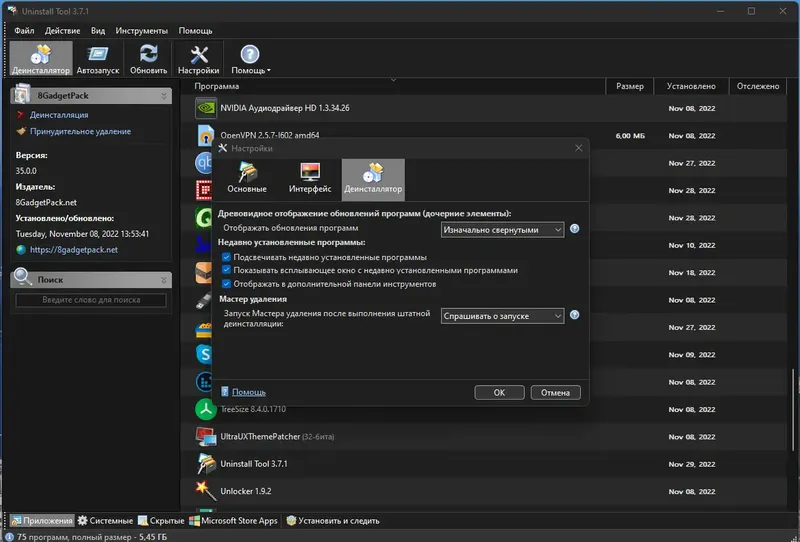Open the Деинсталлятор toolbar section
The height and width of the screenshot is (542, 800).
[41, 59]
